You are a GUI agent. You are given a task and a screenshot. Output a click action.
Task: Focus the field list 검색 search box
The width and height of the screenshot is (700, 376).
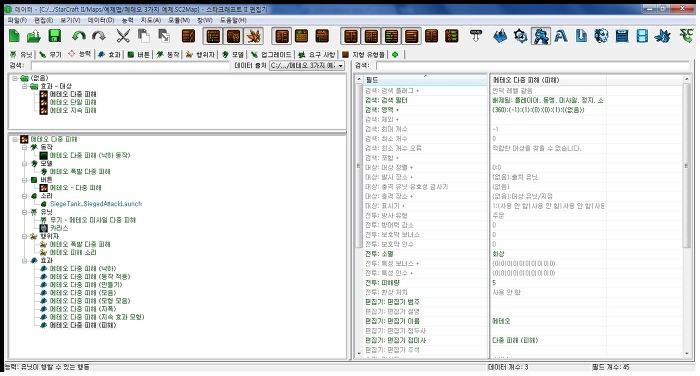click(x=533, y=66)
